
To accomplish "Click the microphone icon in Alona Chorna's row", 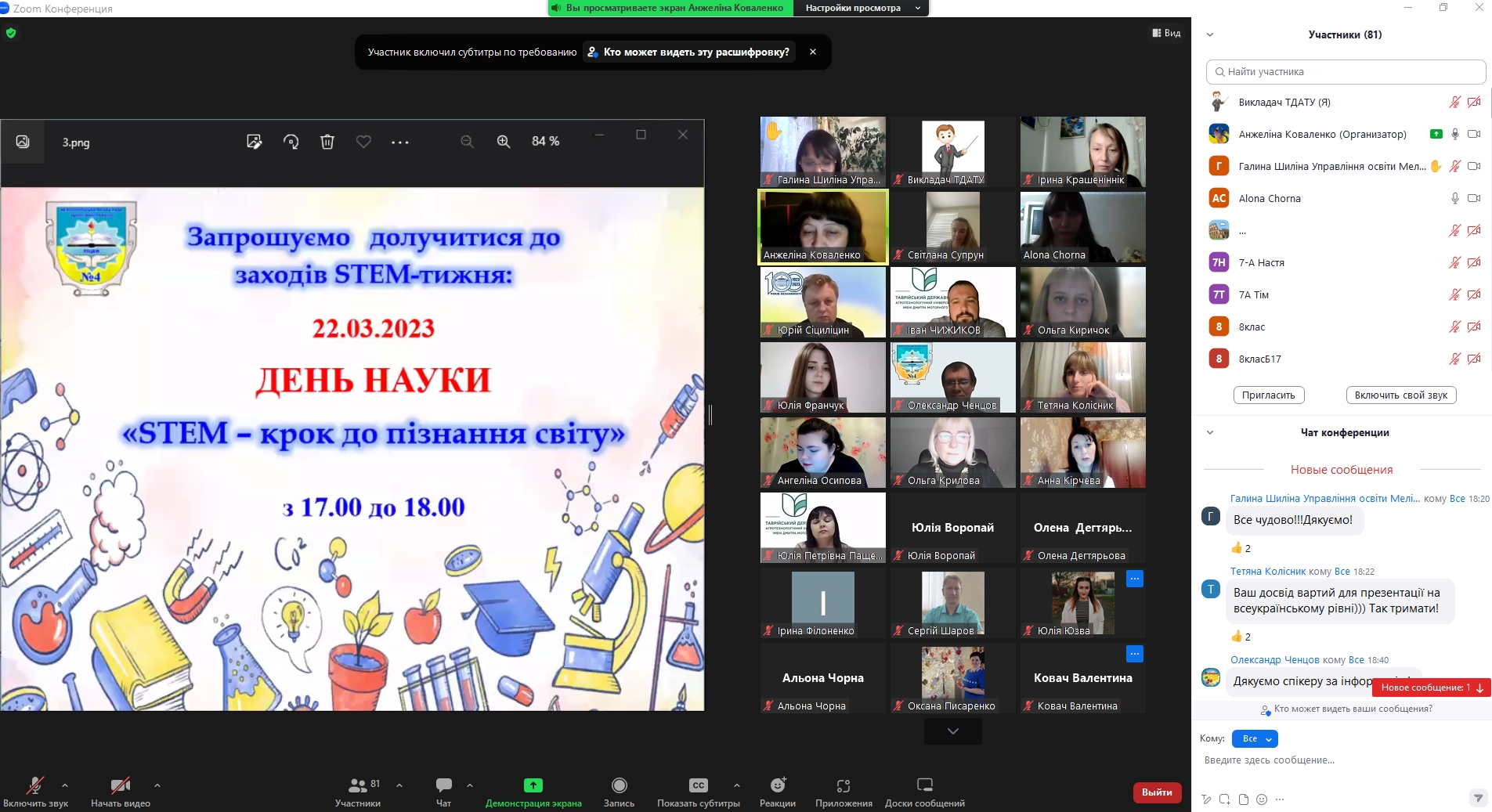I will [1454, 198].
